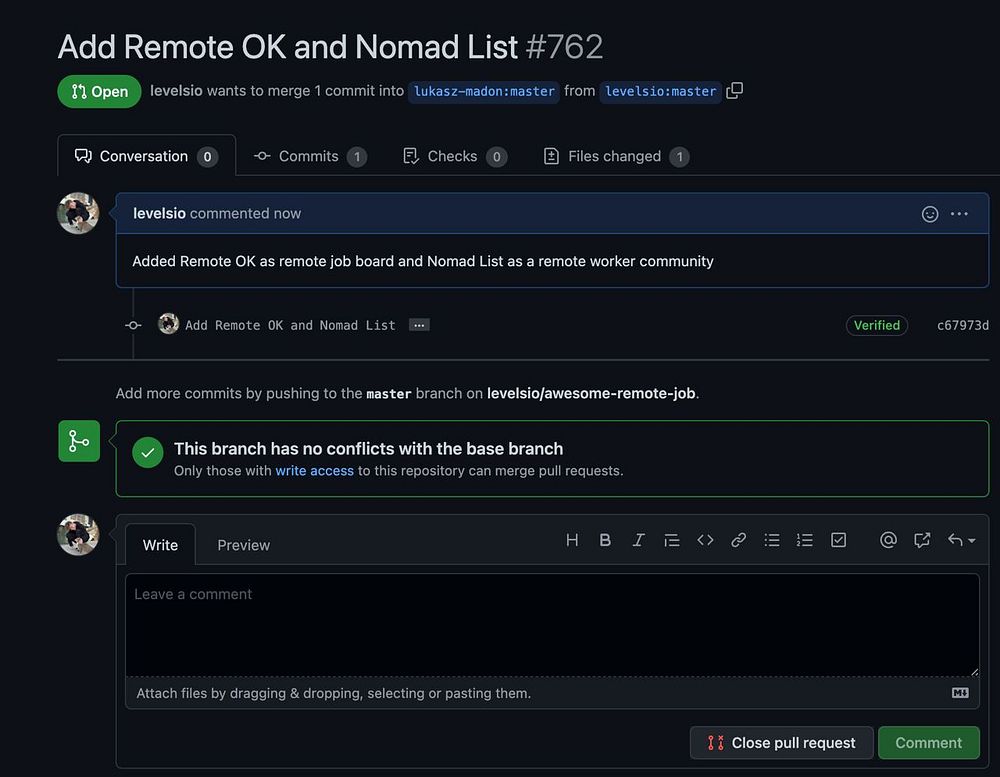Insert a numbered list
The image size is (1000, 777).
(805, 540)
